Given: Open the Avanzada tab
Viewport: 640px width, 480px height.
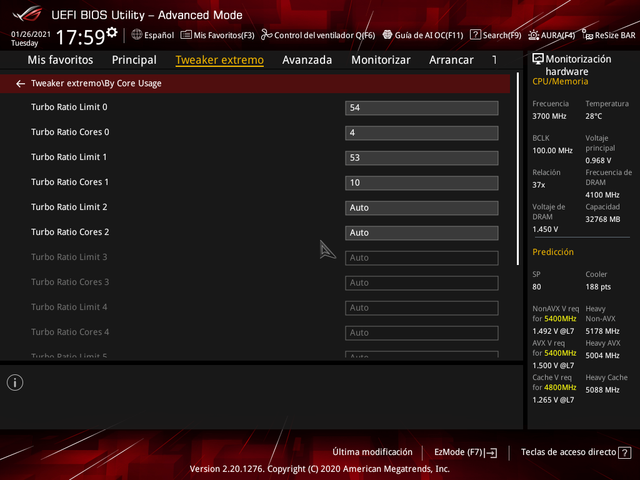Looking at the screenshot, I should [x=307, y=60].
